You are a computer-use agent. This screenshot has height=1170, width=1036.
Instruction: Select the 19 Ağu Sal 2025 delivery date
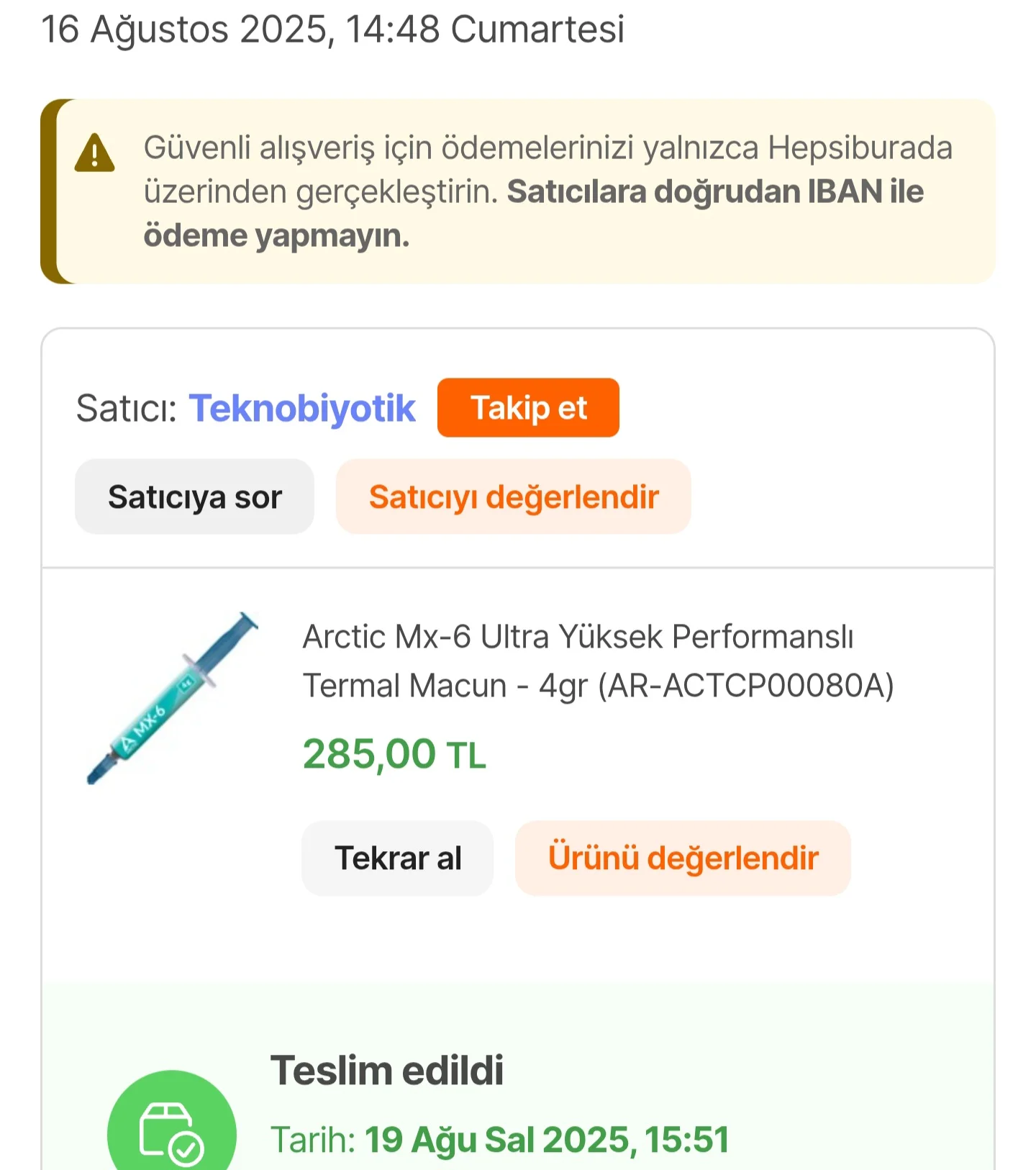[547, 1140]
